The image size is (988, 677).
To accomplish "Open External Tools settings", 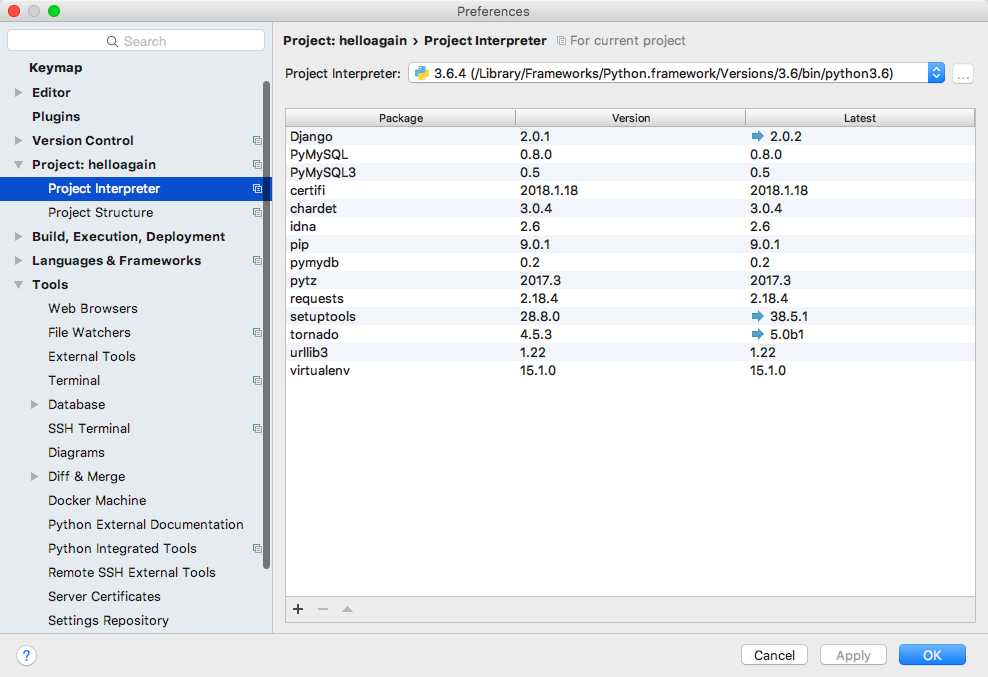I will (x=91, y=356).
